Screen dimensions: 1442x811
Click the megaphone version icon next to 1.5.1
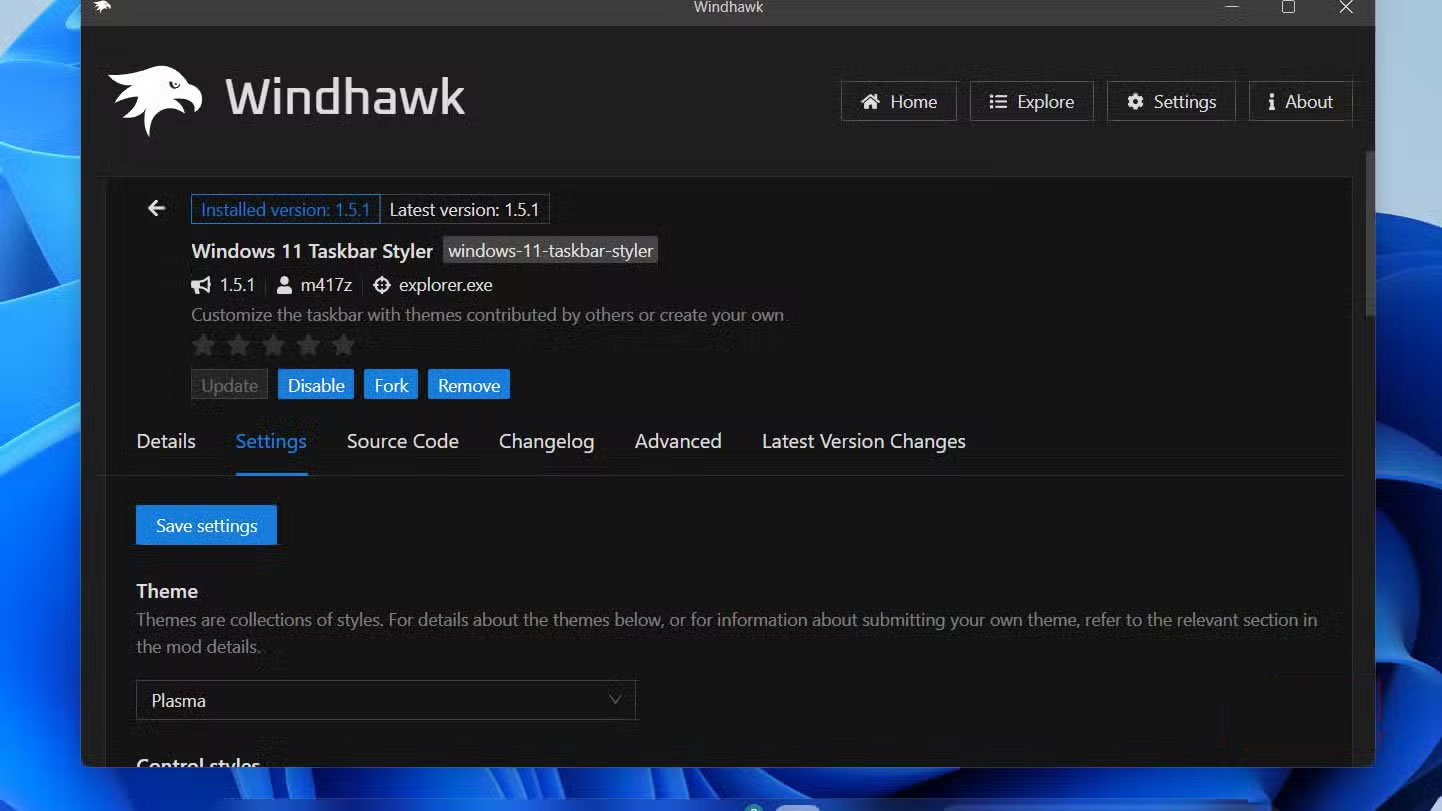pyautogui.click(x=200, y=285)
